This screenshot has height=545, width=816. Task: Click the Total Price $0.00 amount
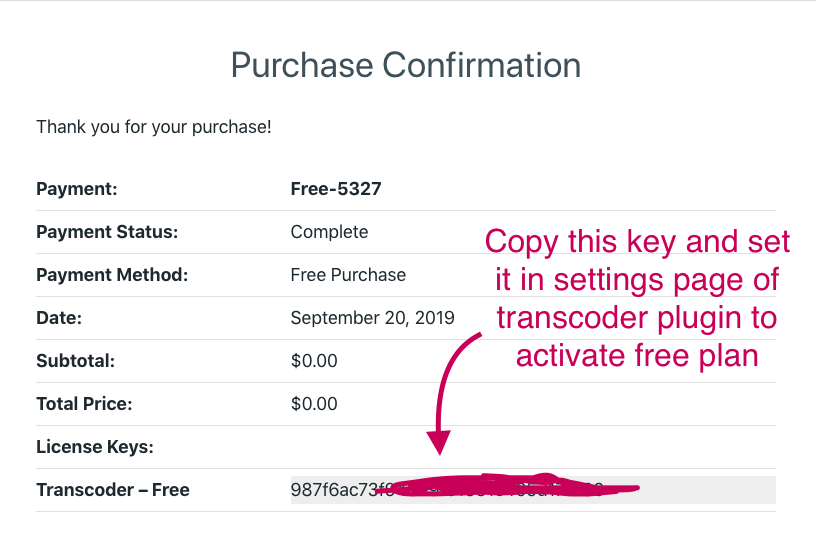click(314, 404)
